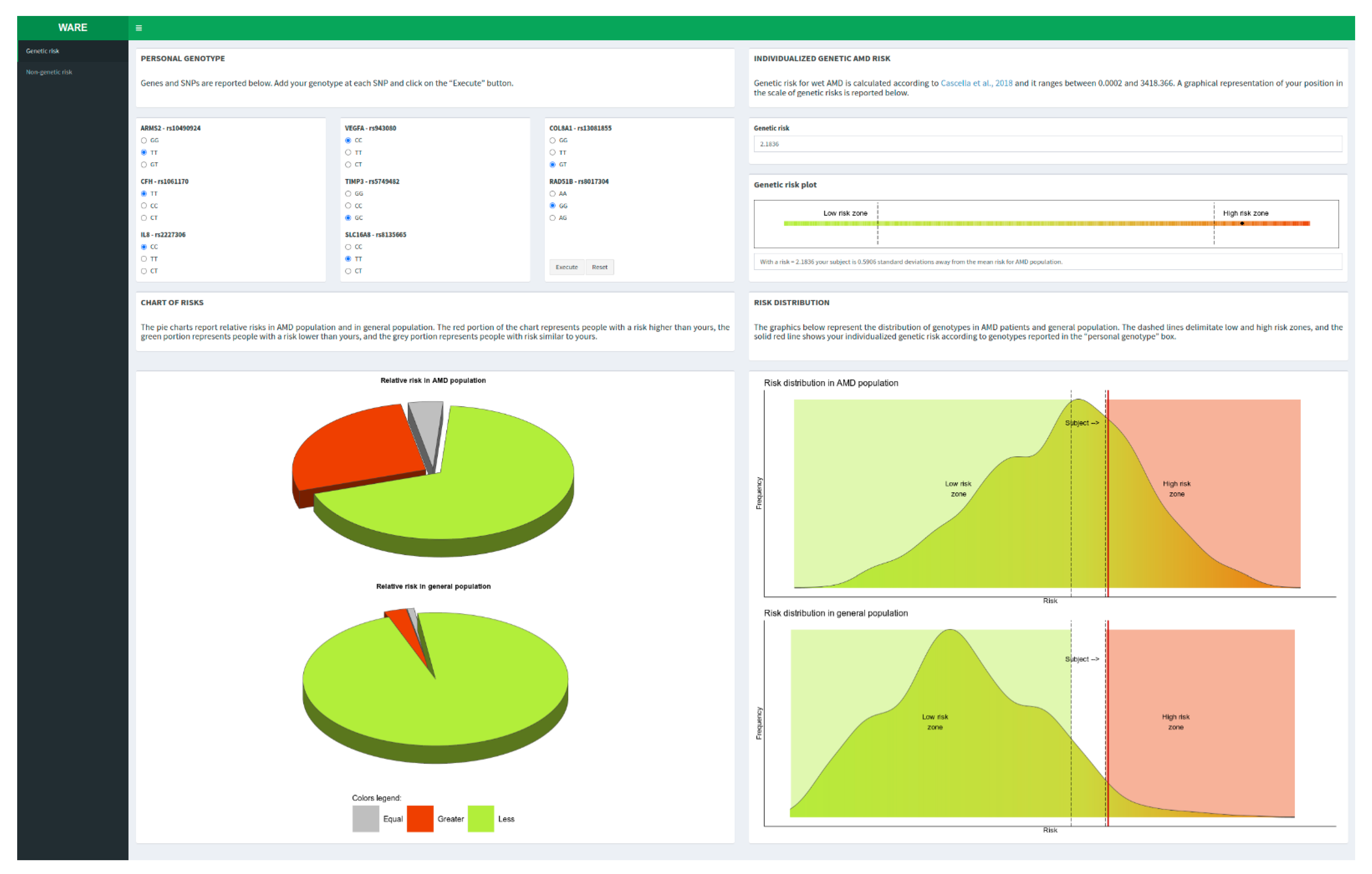Click the WARE logo header
Screen dimensions: 1372x874
72,27
